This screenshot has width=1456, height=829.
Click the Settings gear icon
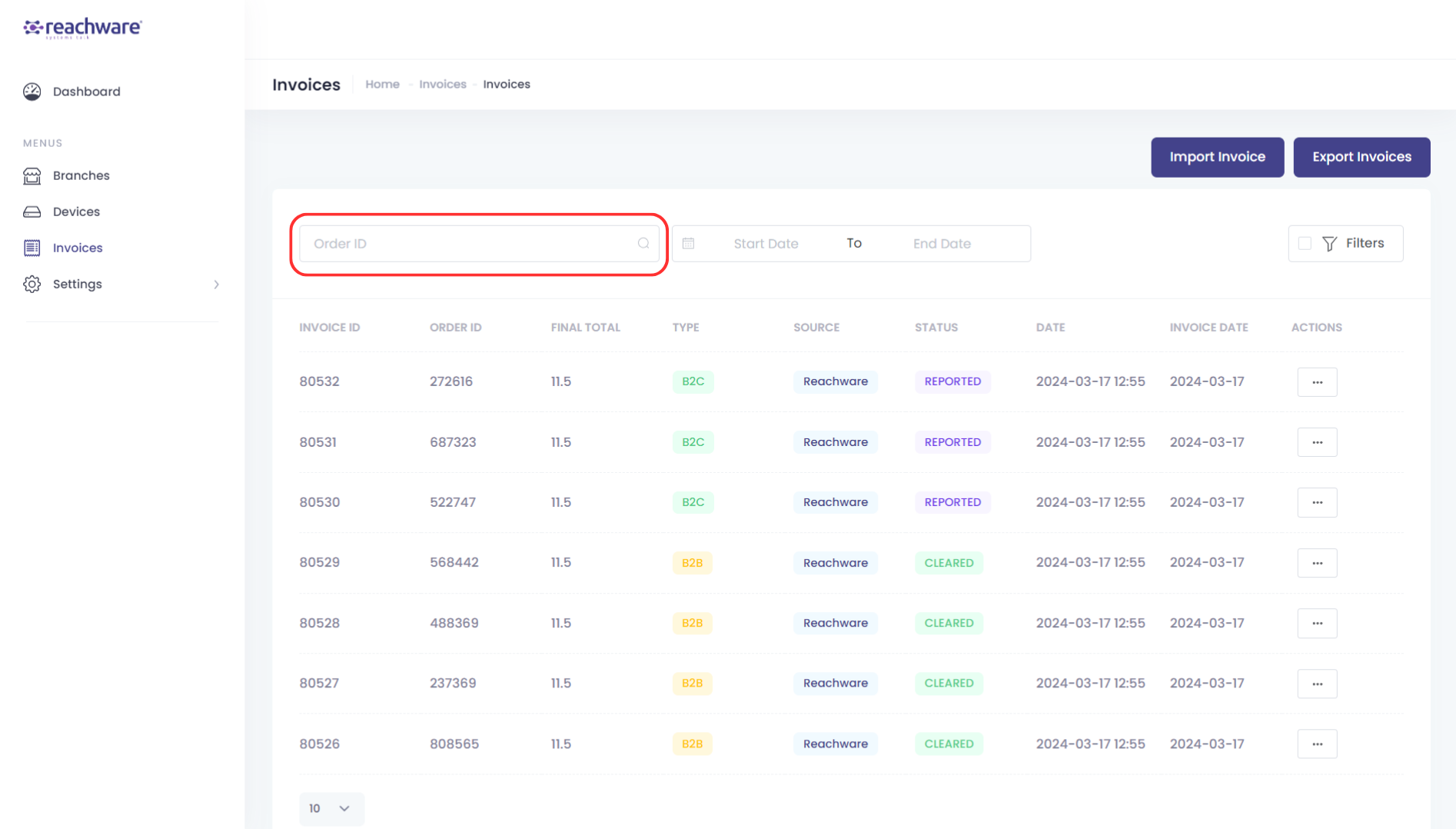[32, 284]
